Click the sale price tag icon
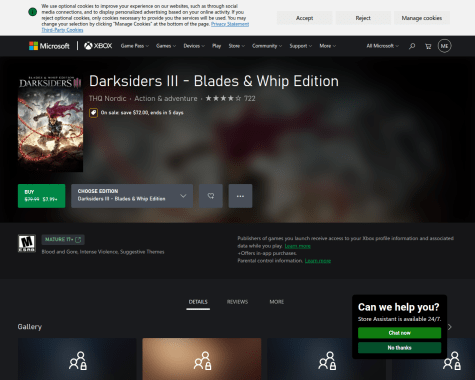The height and width of the screenshot is (380, 475). pyautogui.click(x=93, y=113)
